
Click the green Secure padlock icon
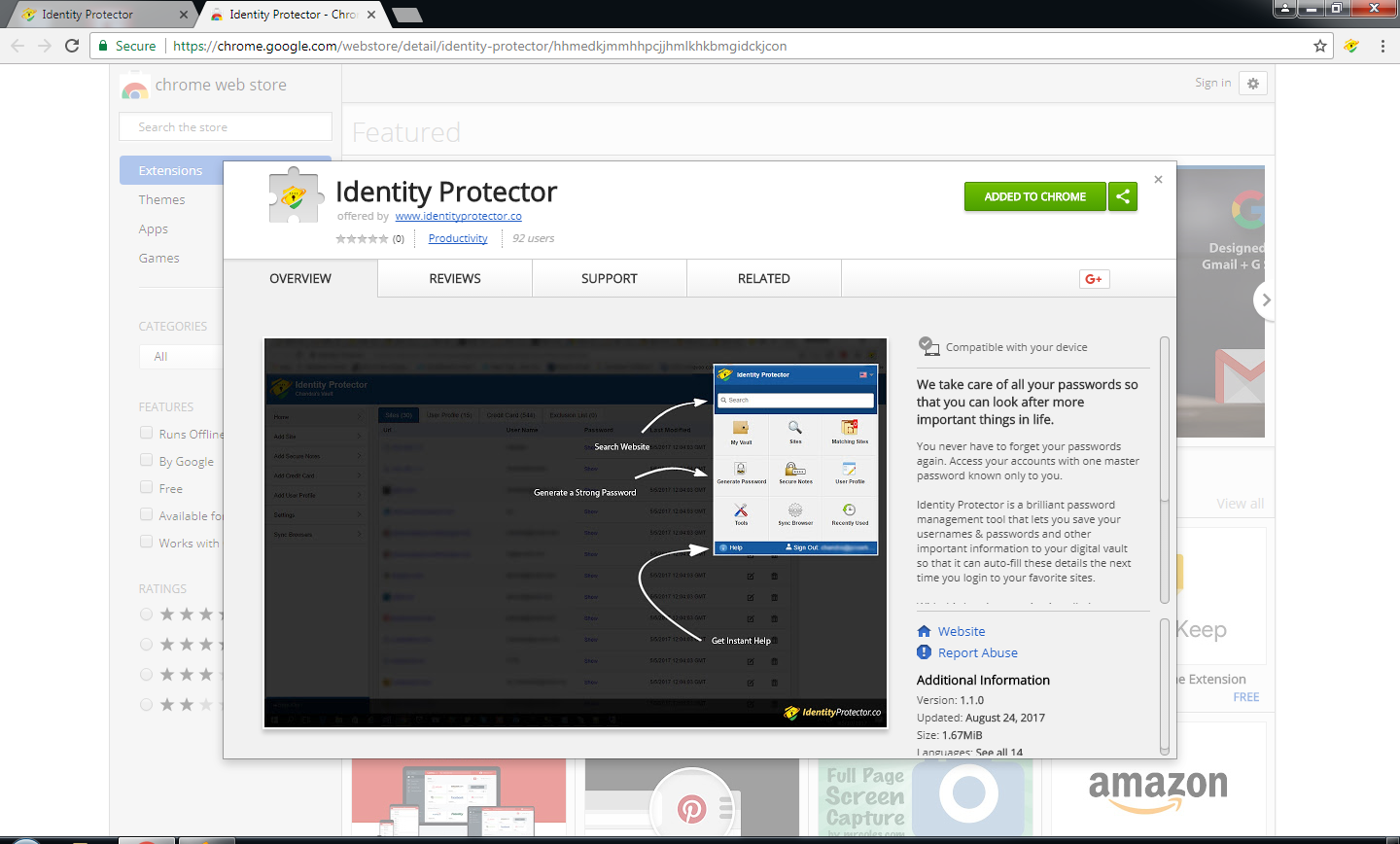pos(103,46)
